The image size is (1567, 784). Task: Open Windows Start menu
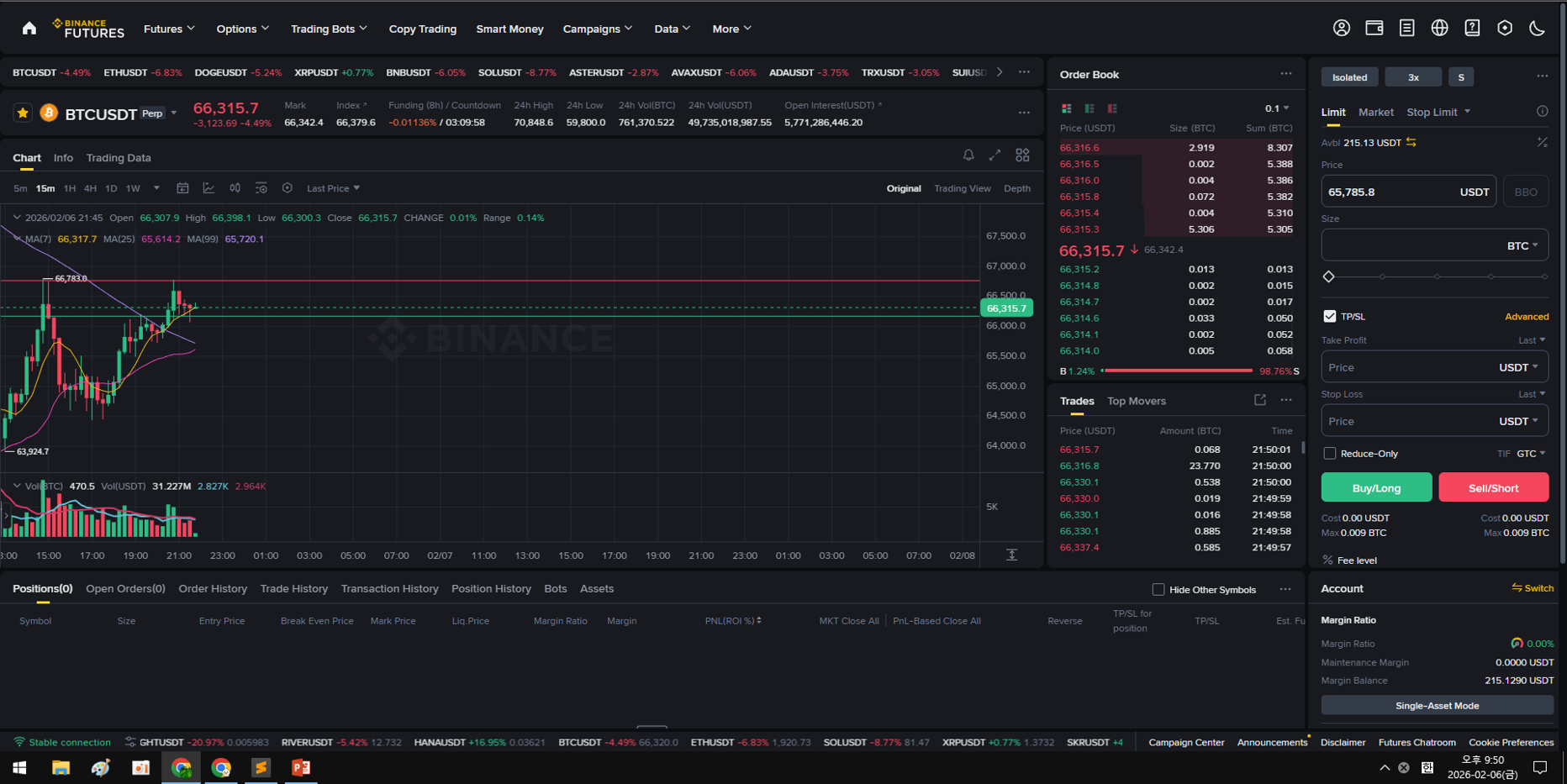pyautogui.click(x=19, y=767)
